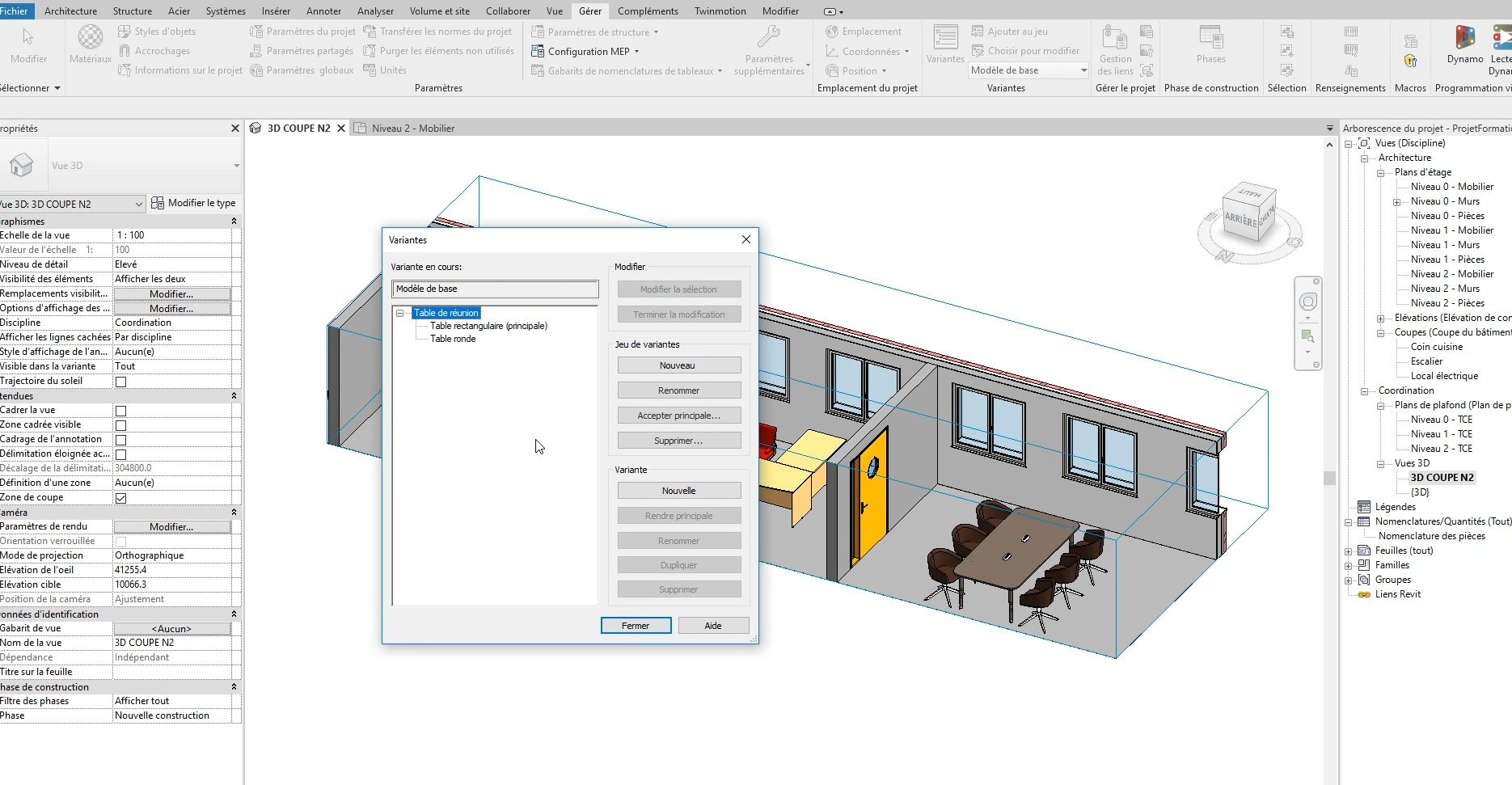Viewport: 1512px width, 785px height.
Task: Click the Fermer button in Variantes dialog
Action: click(636, 626)
